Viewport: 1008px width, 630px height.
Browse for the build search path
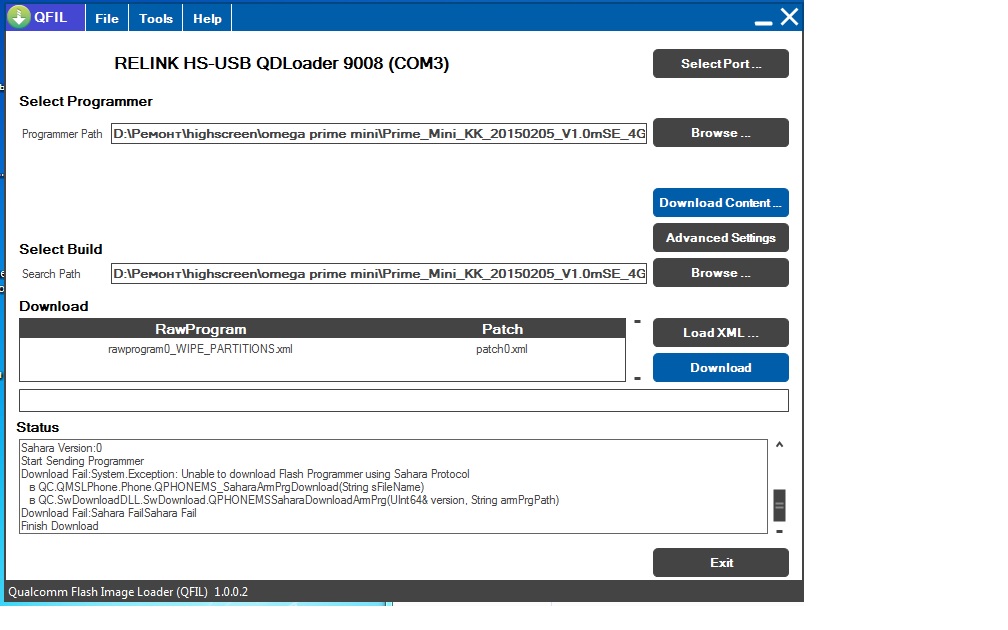pos(721,273)
